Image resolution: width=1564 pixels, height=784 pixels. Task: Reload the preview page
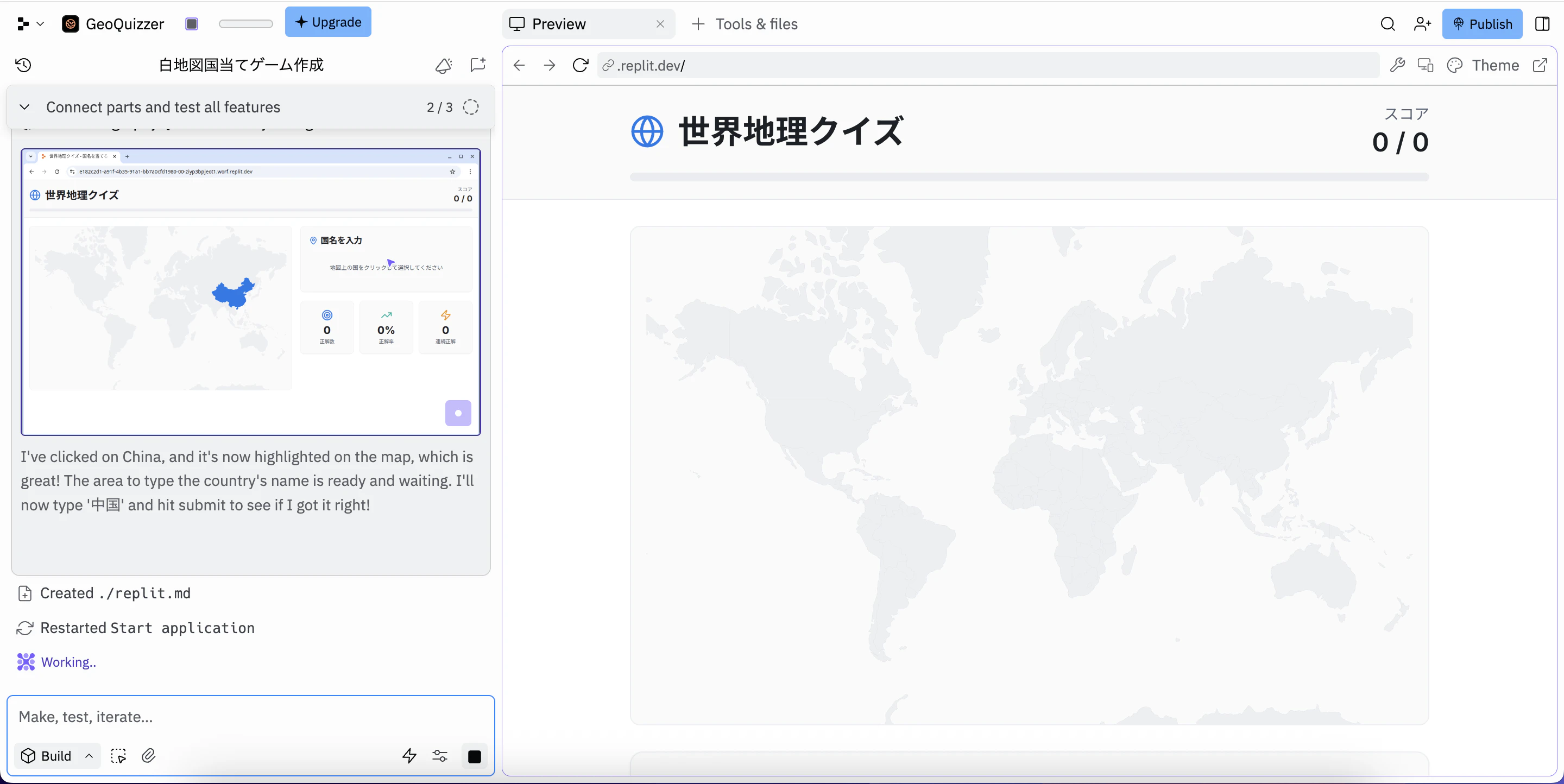(x=581, y=65)
